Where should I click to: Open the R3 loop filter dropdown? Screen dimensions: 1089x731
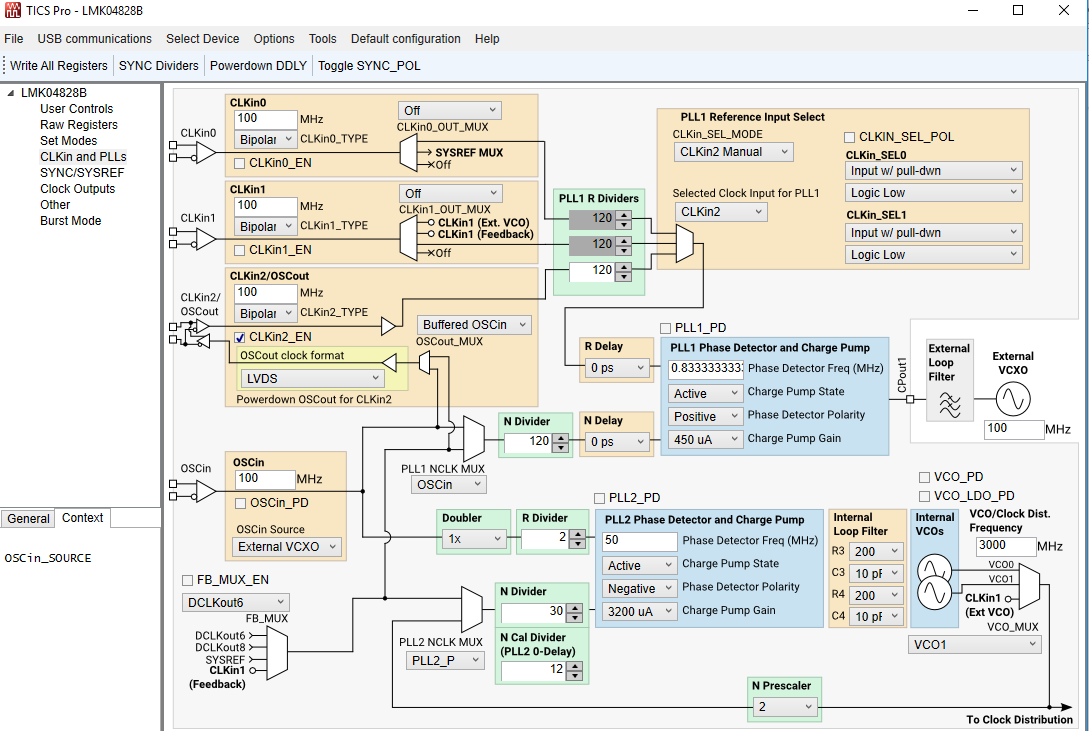[876, 551]
